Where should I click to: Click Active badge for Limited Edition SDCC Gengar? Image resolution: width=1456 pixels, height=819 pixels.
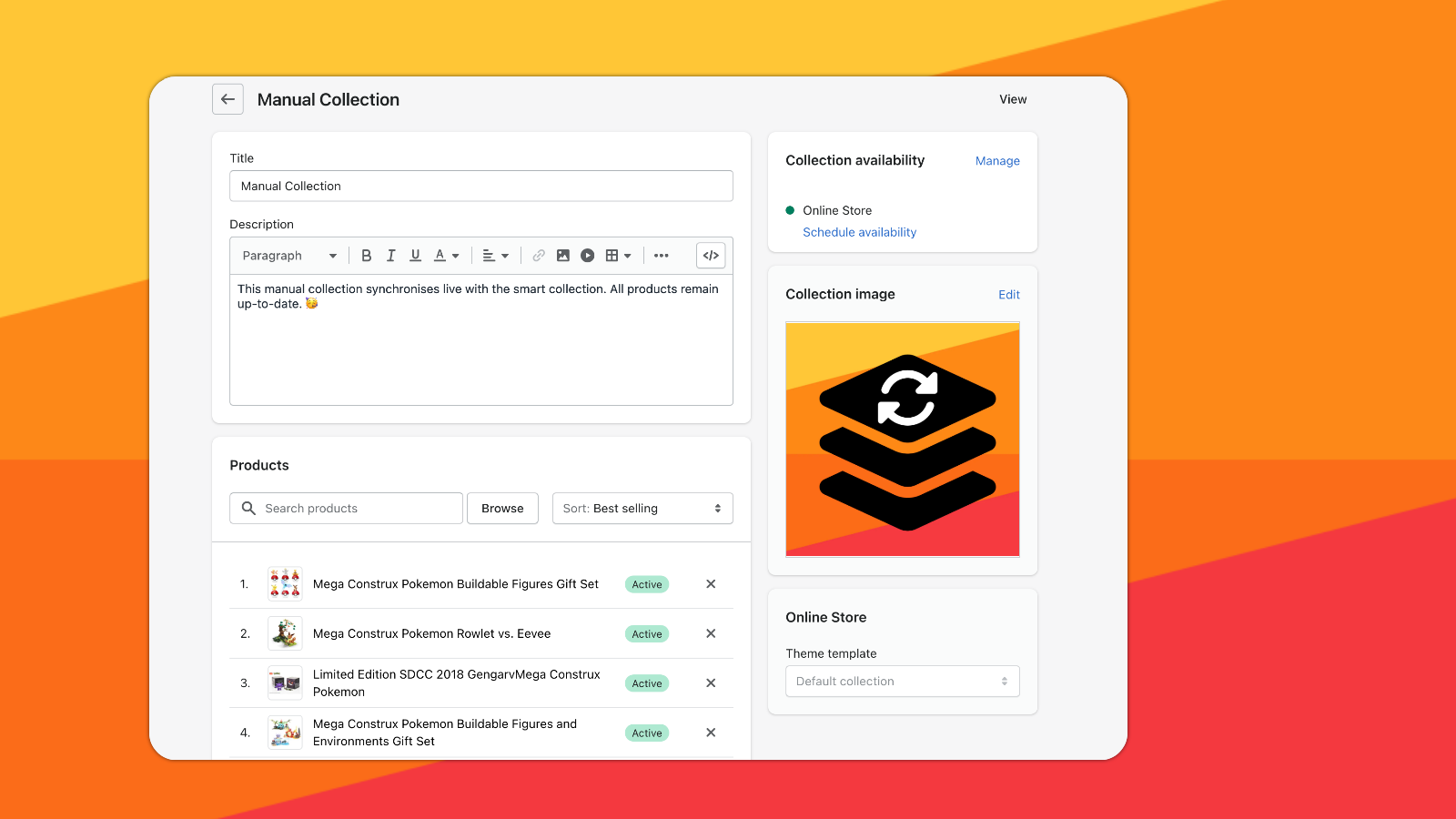pos(647,683)
